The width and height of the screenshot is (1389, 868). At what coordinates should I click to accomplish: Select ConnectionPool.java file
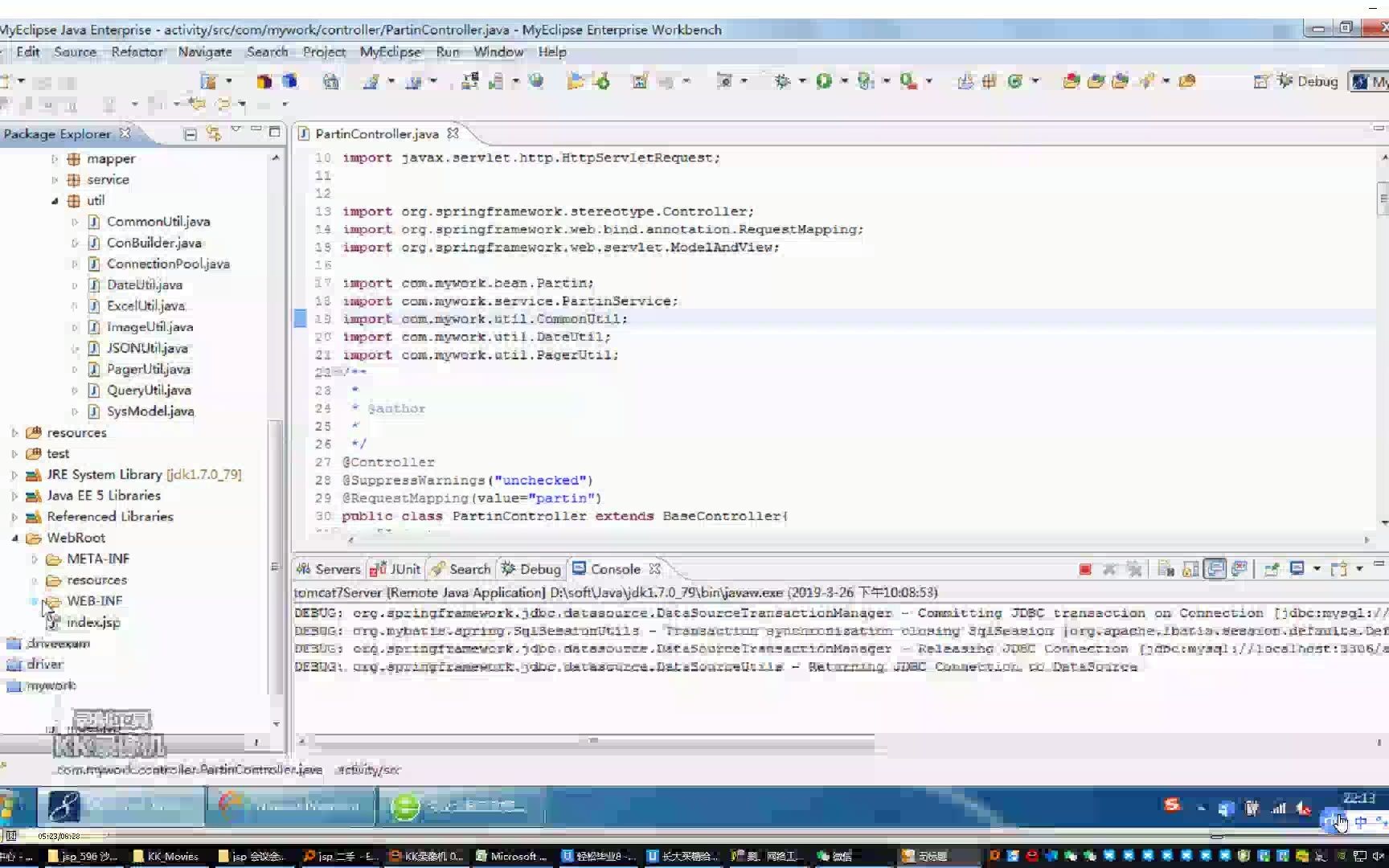(168, 264)
